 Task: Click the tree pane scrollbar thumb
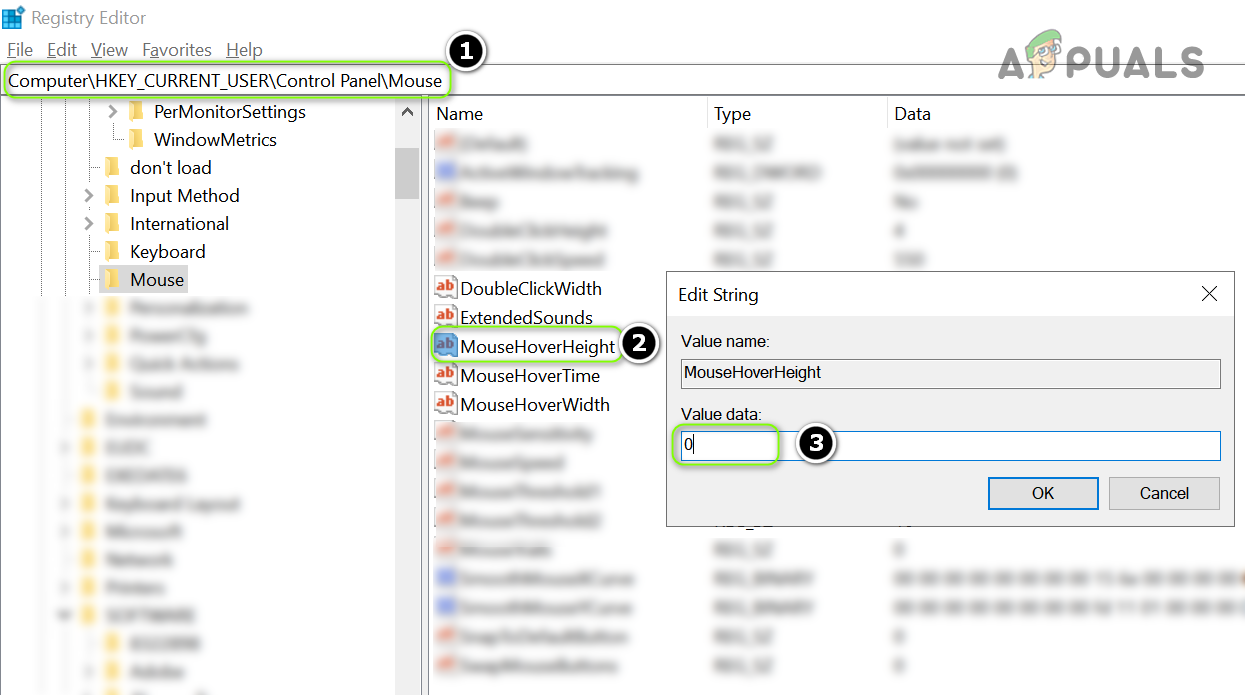click(407, 173)
